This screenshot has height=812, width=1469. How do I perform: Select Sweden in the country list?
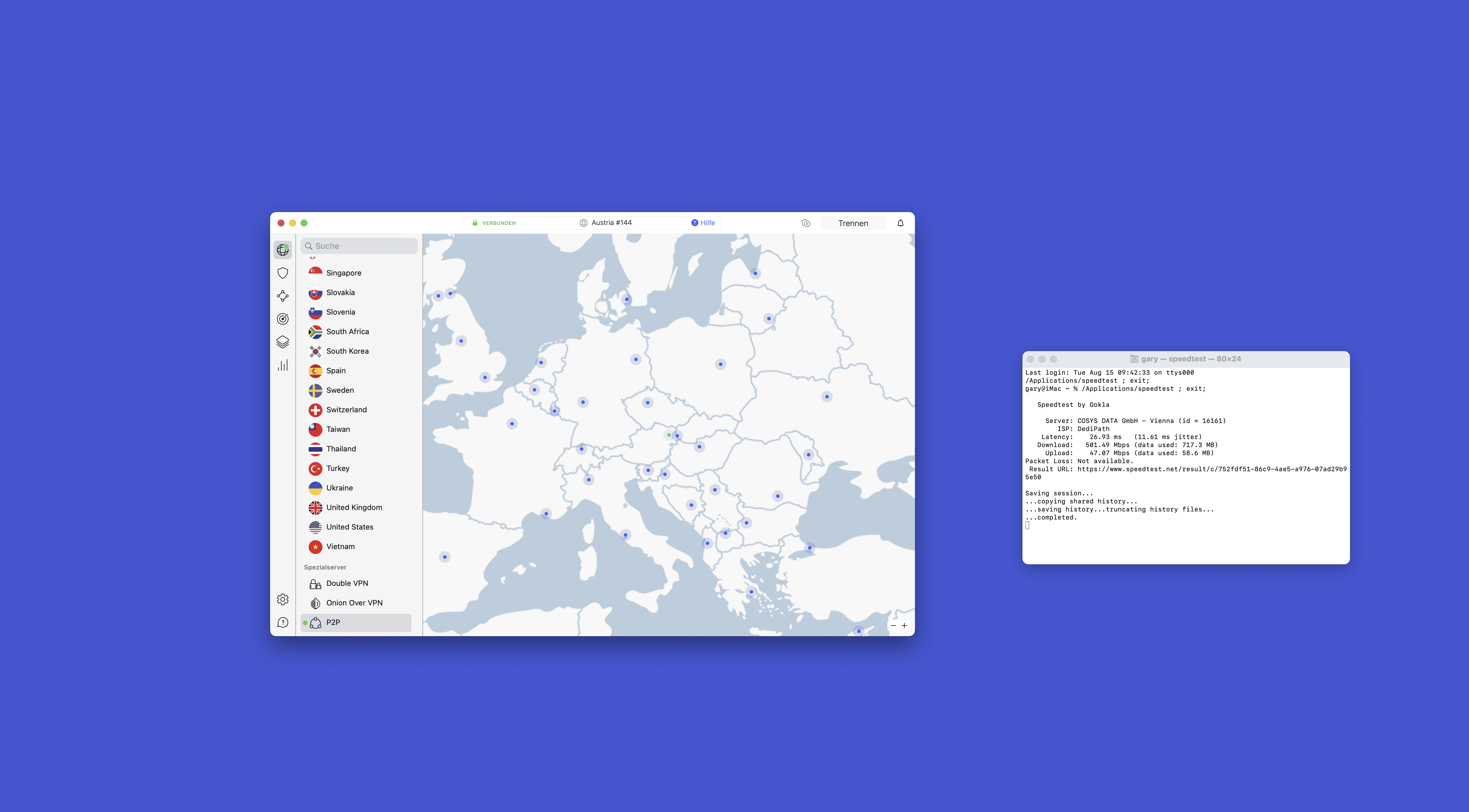356,390
